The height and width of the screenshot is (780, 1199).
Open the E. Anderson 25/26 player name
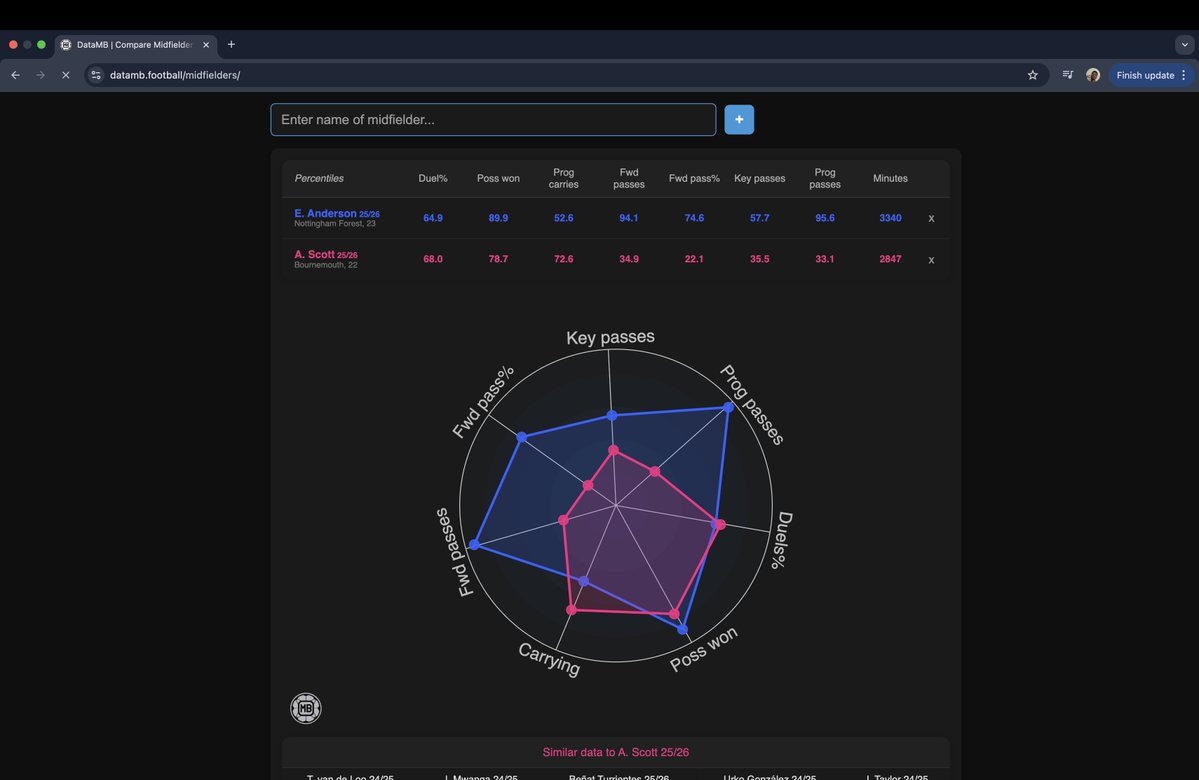[x=336, y=213]
